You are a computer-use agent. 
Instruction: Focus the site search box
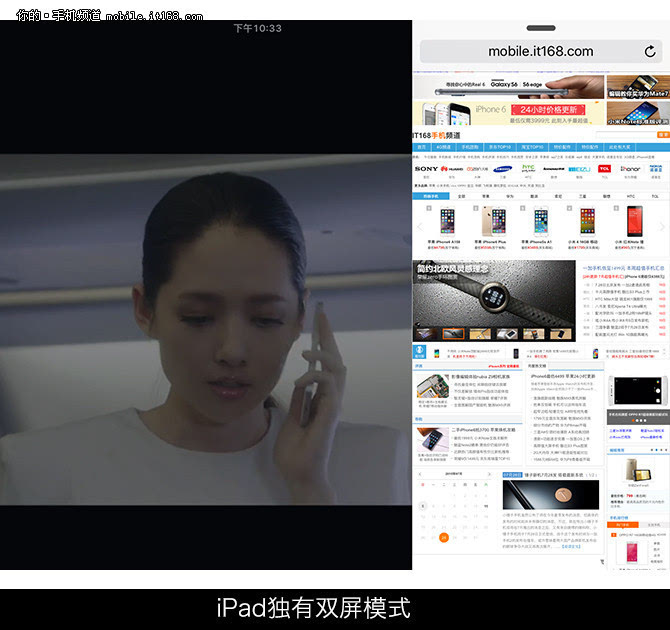(626, 135)
